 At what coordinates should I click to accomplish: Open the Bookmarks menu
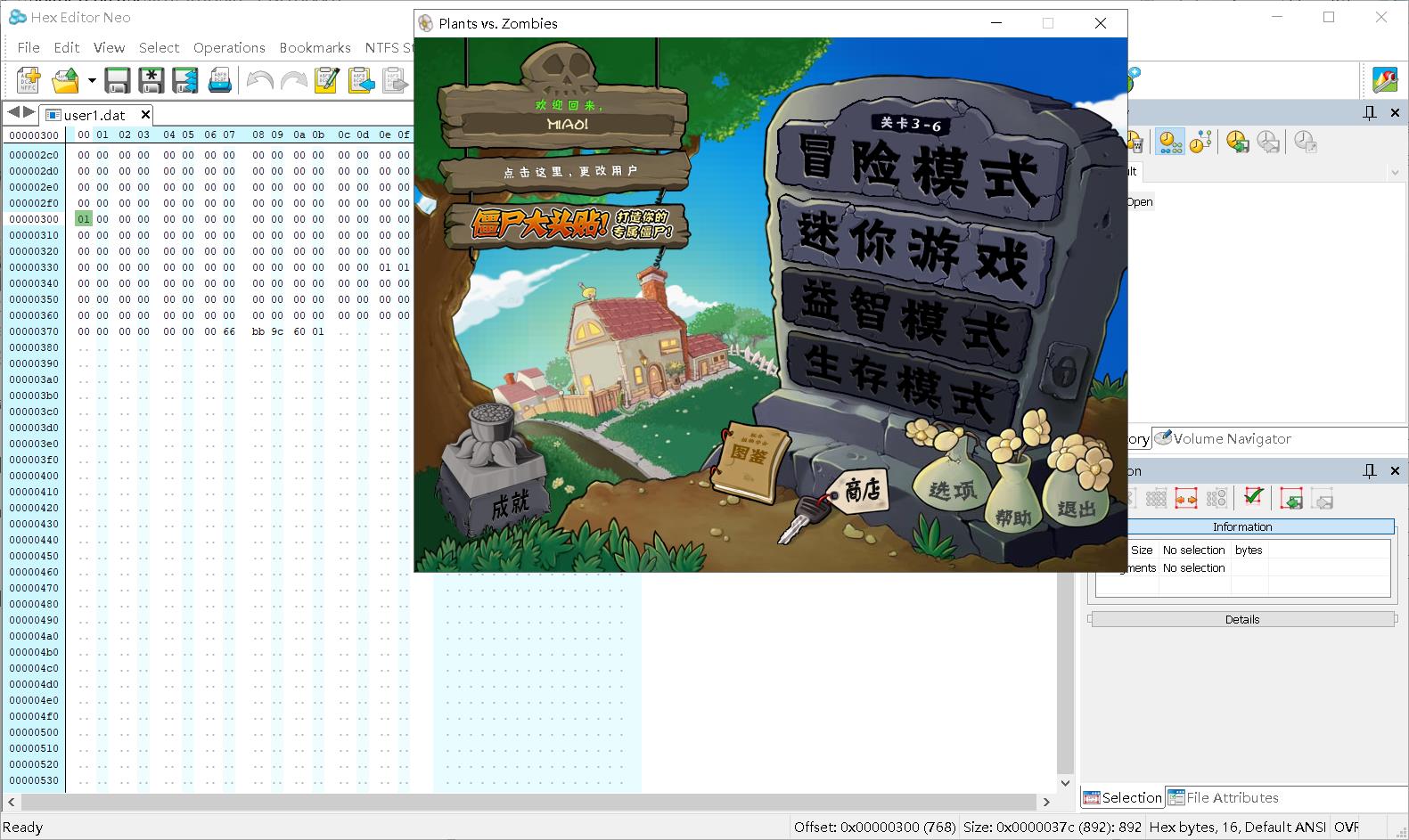tap(315, 47)
